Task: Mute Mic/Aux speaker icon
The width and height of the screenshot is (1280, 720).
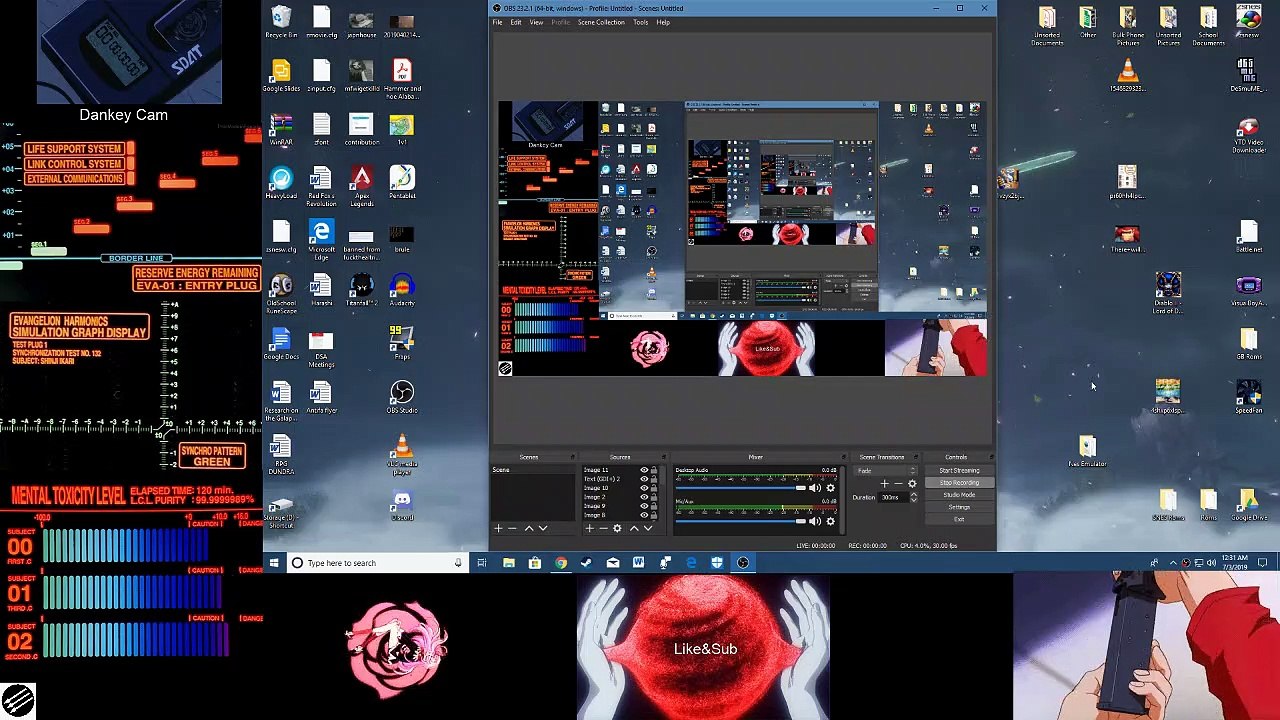Action: pyautogui.click(x=816, y=521)
